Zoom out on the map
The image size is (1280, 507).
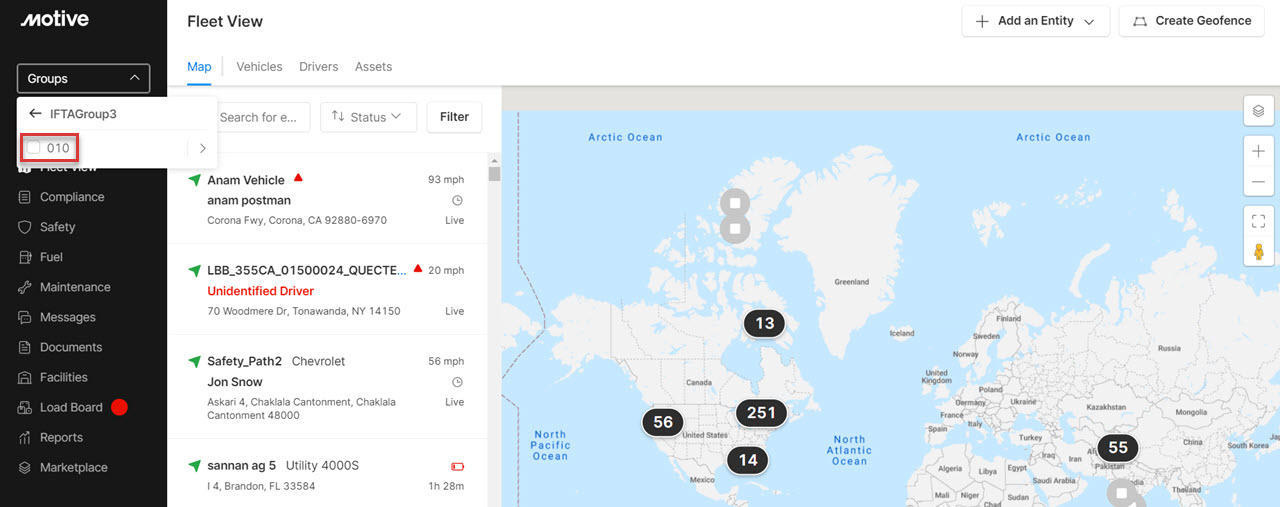(x=1258, y=182)
